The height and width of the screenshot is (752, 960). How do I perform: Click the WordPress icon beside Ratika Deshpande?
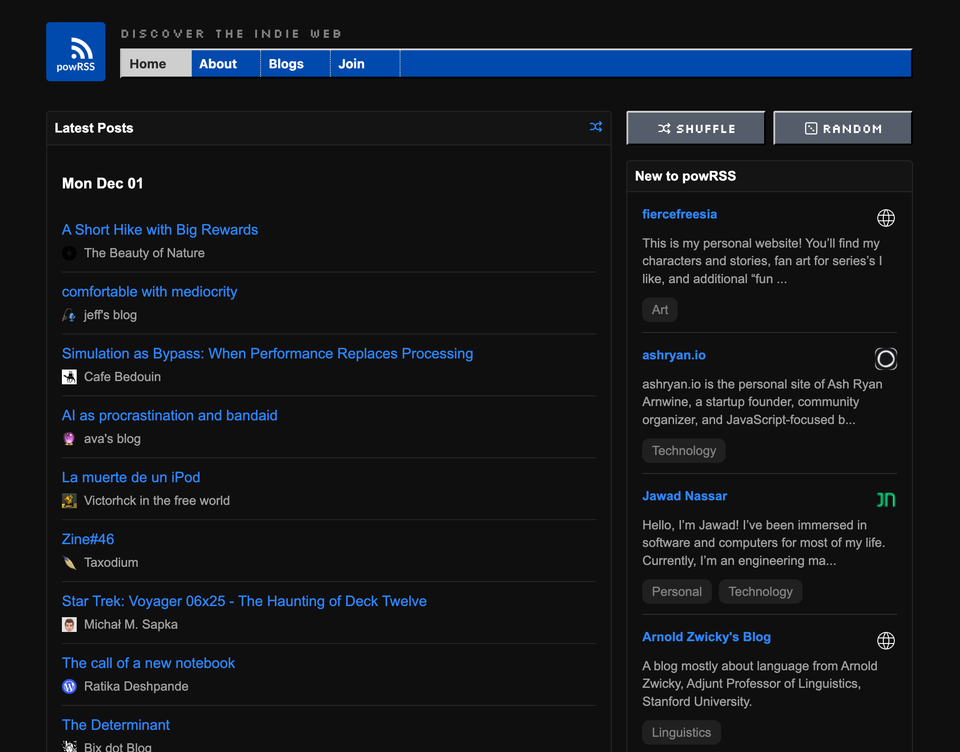point(69,686)
